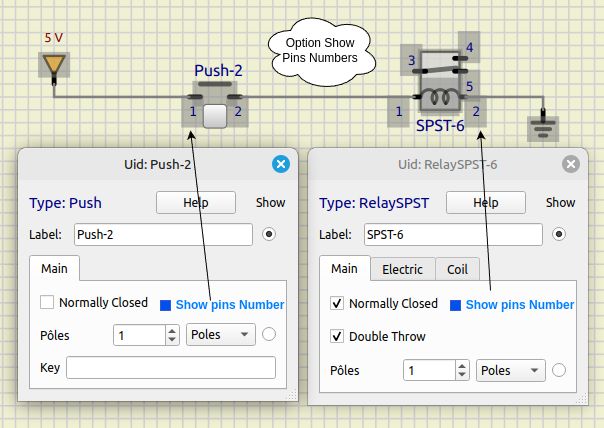Screen dimensions: 604x428
Task: Increase the relay Pôles spinner value
Action: point(461,365)
